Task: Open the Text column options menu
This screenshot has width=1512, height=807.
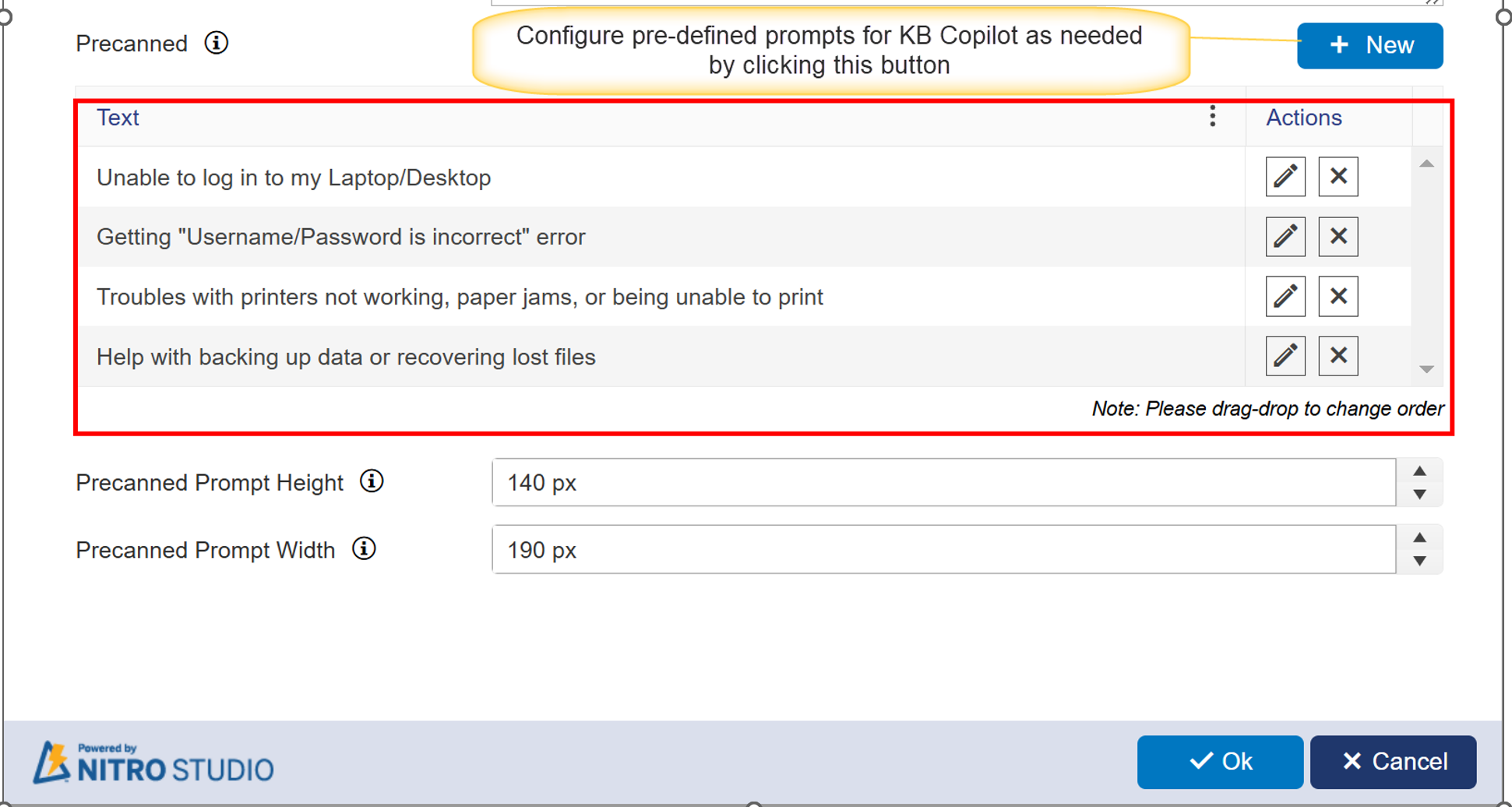Action: point(1212,117)
